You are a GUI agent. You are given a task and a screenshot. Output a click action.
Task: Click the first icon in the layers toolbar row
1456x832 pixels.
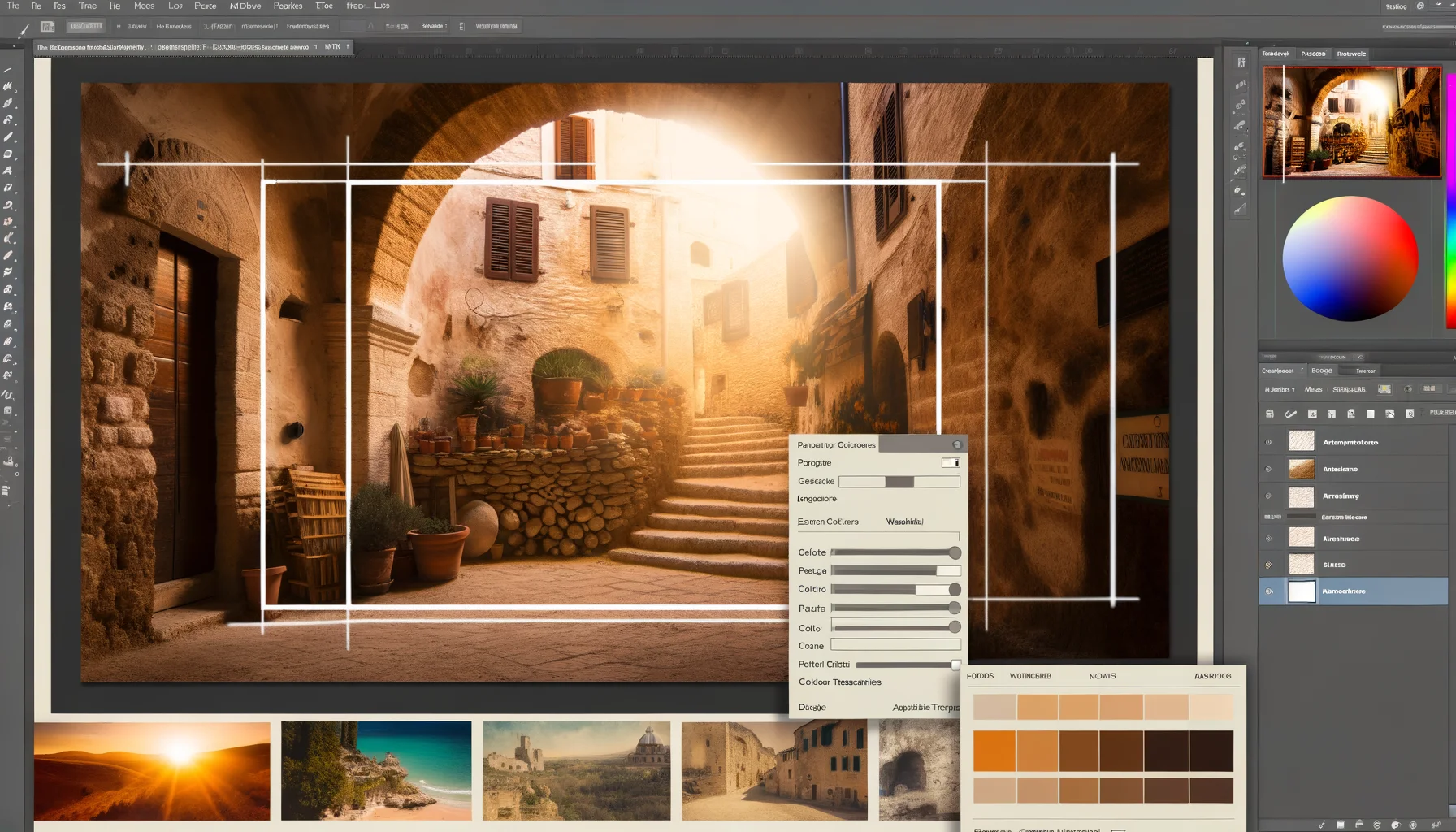click(1270, 414)
